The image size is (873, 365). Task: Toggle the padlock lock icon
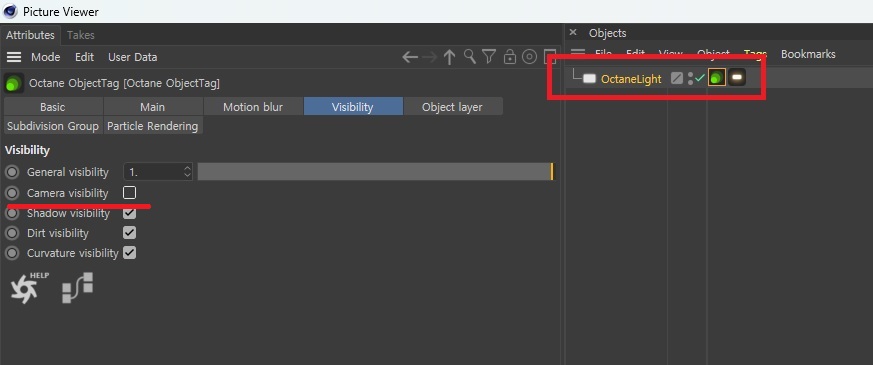point(509,57)
